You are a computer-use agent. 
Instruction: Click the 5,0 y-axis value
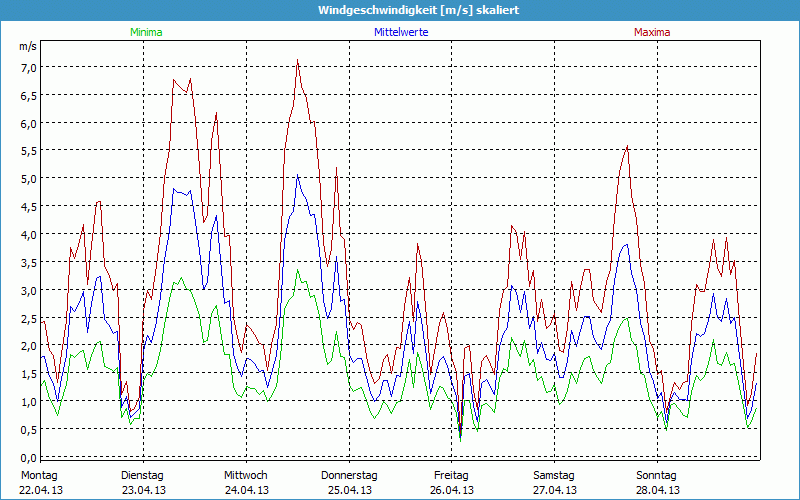pyautogui.click(x=28, y=179)
